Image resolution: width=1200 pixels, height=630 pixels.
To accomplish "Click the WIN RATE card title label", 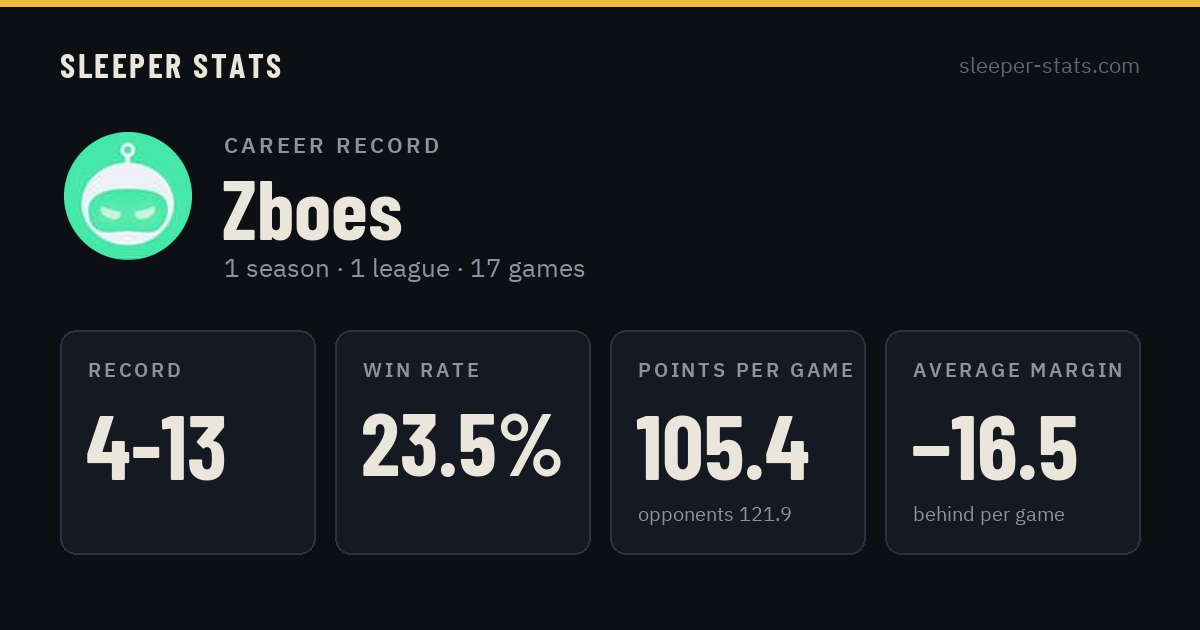I will tap(422, 371).
